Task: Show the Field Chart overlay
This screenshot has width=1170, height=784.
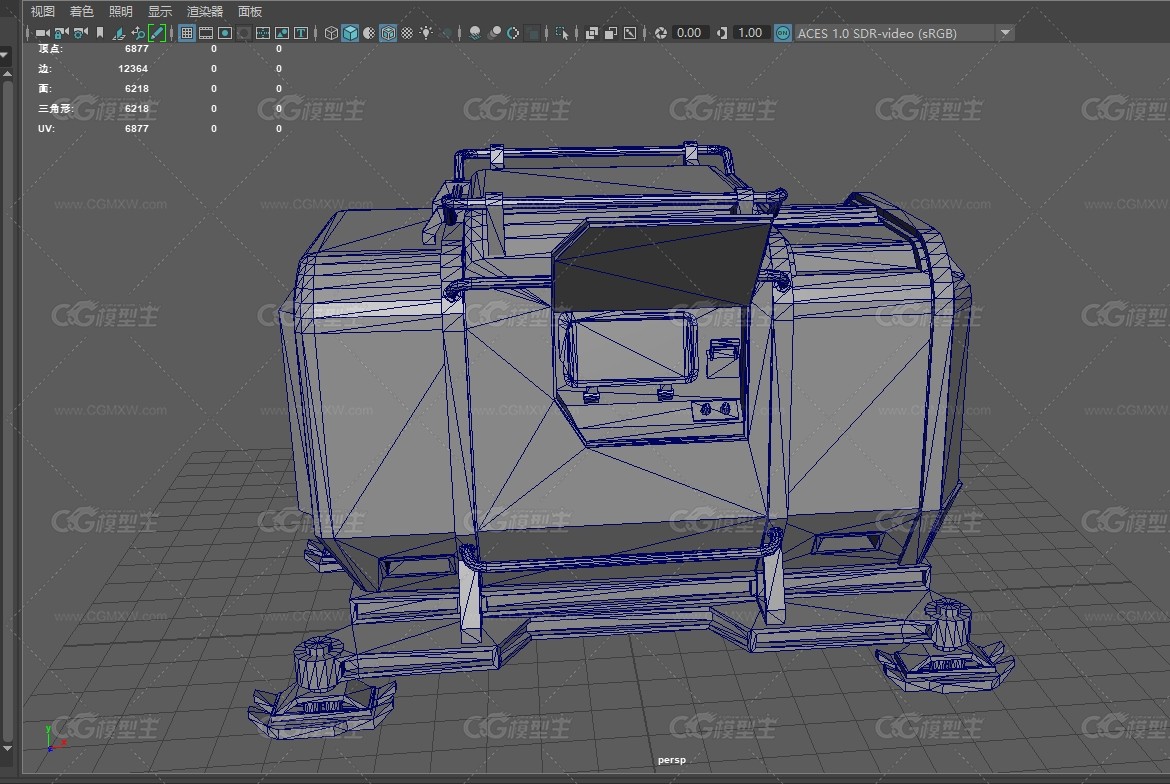Action: pyautogui.click(x=263, y=33)
